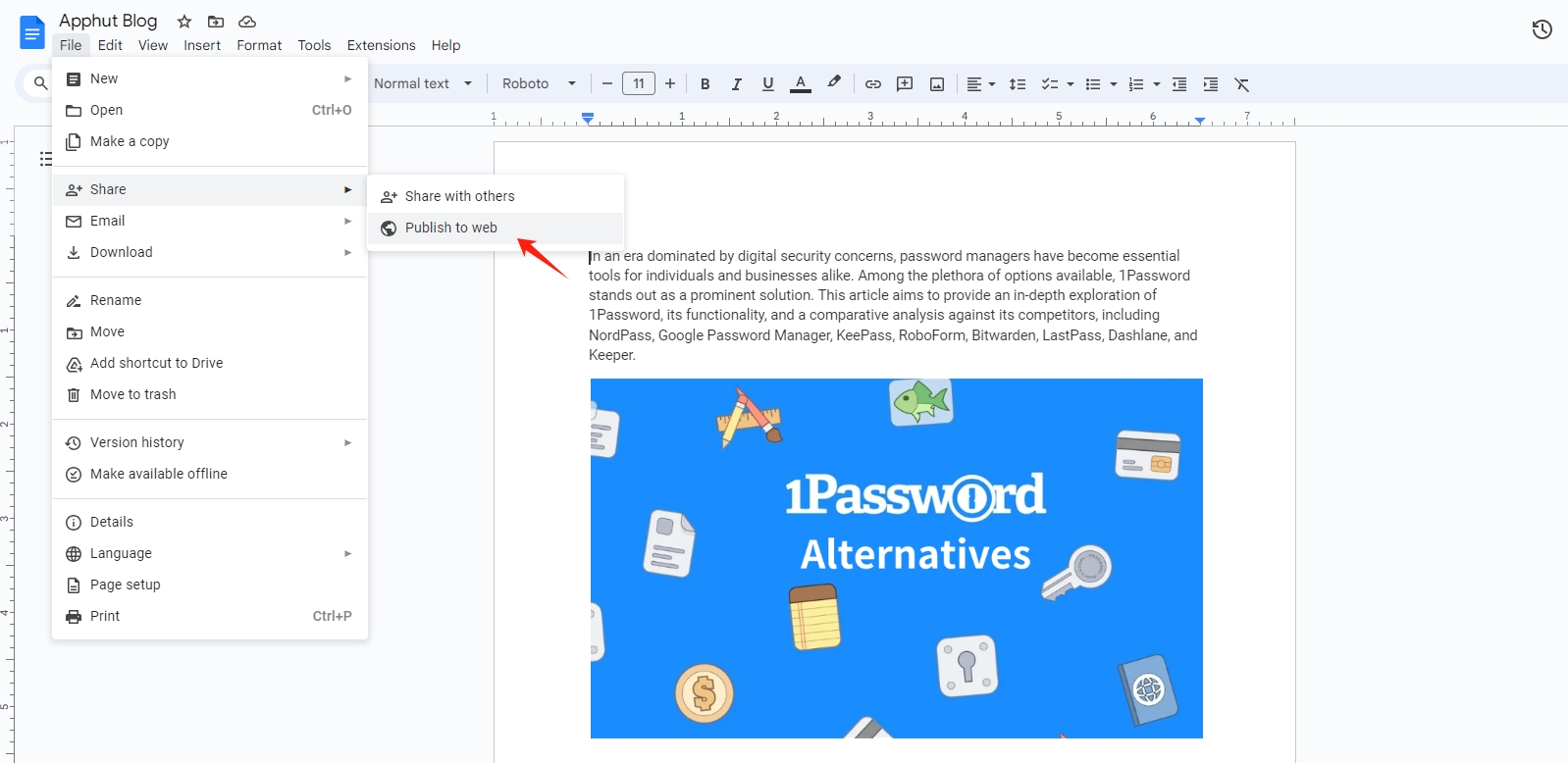Screen dimensions: 1568x763
Task: Select Make available offline
Action: point(210,474)
